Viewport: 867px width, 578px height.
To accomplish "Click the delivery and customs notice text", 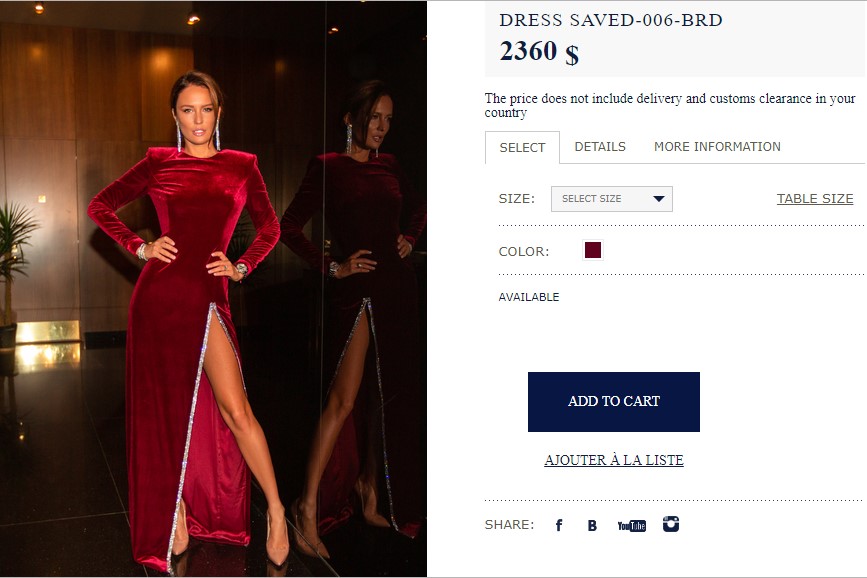I will (x=670, y=105).
